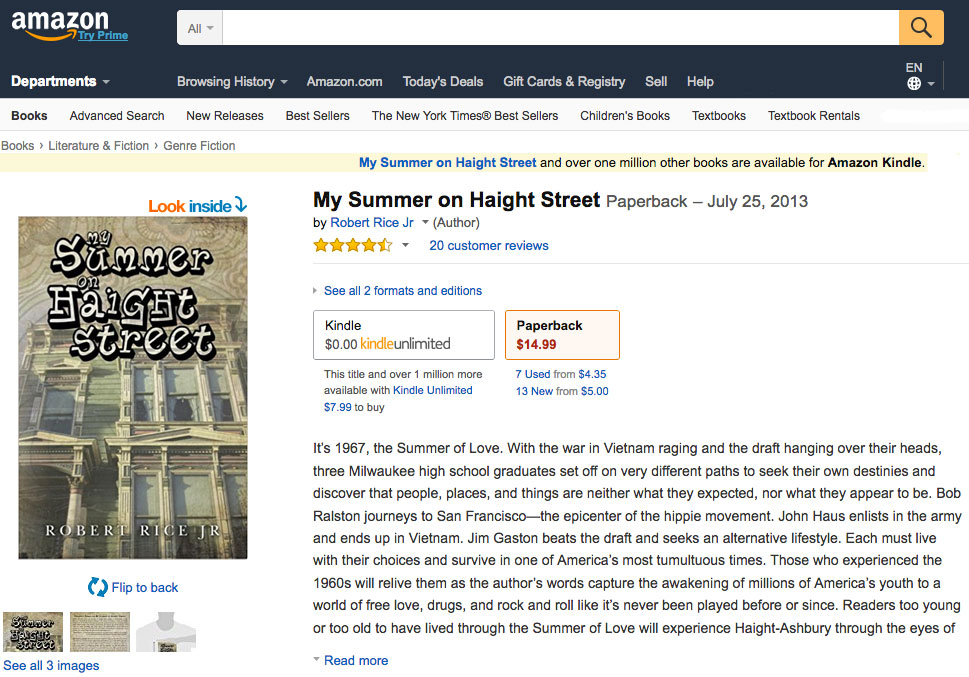
Task: Open the All search category dropdown
Action: click(x=200, y=28)
